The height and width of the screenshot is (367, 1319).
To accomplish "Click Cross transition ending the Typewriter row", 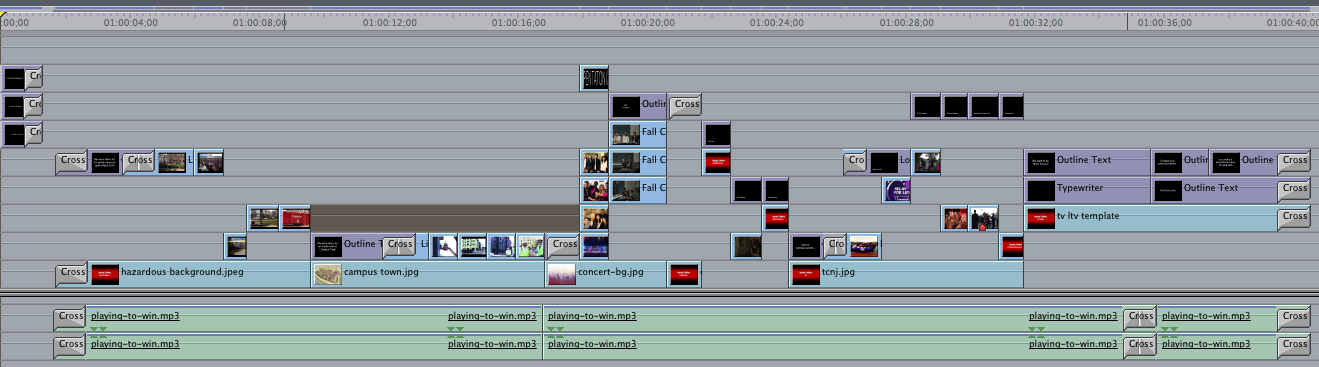I will click(x=1294, y=189).
